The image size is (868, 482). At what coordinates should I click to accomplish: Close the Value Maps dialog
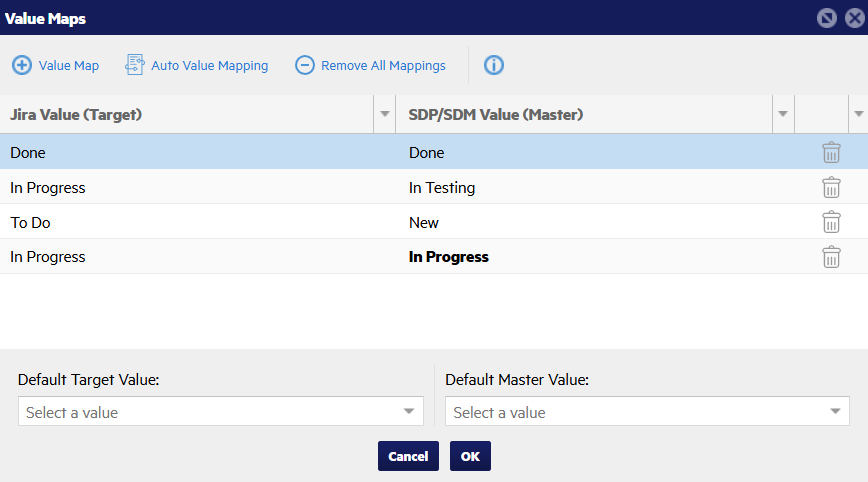pos(851,17)
